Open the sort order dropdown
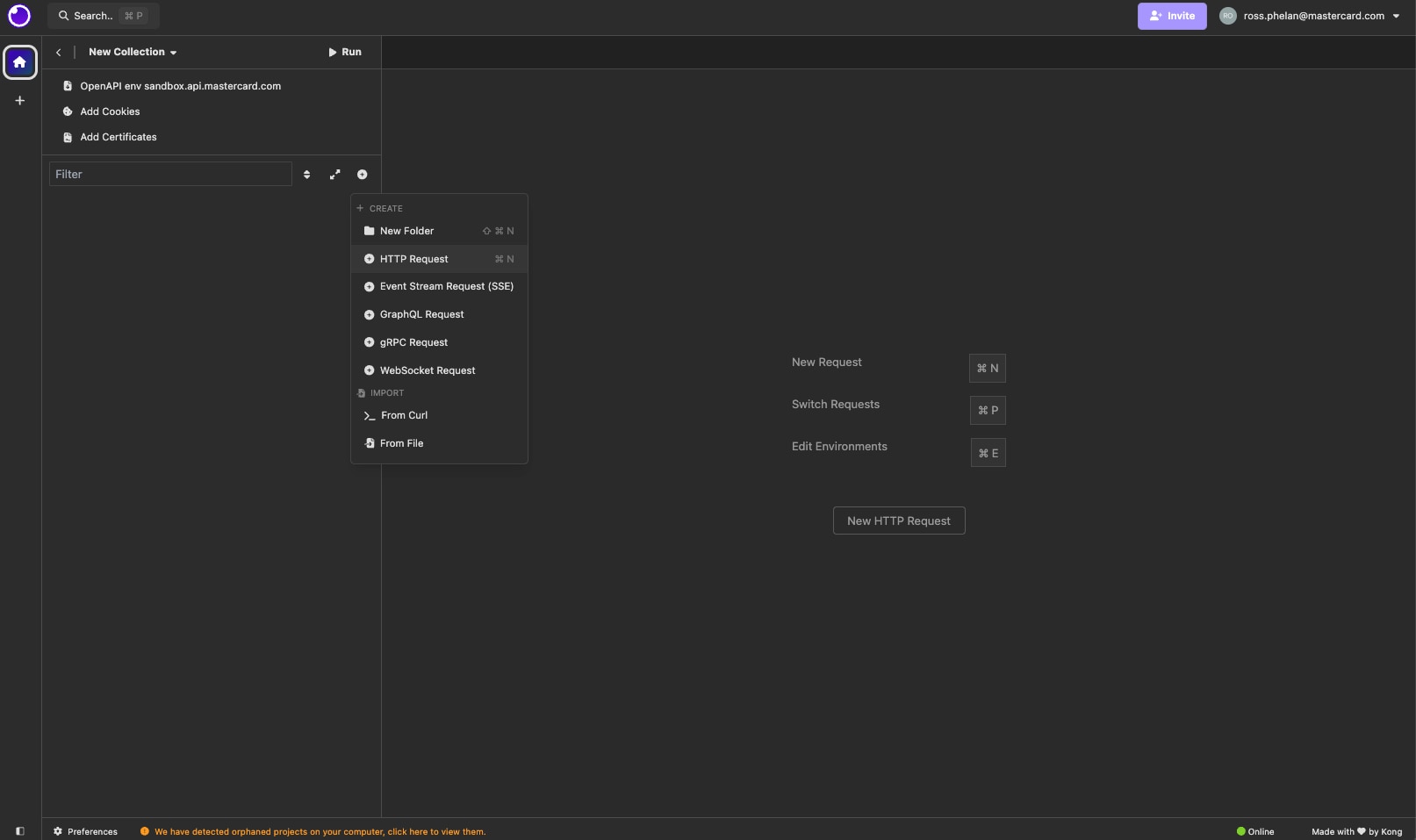 (306, 175)
